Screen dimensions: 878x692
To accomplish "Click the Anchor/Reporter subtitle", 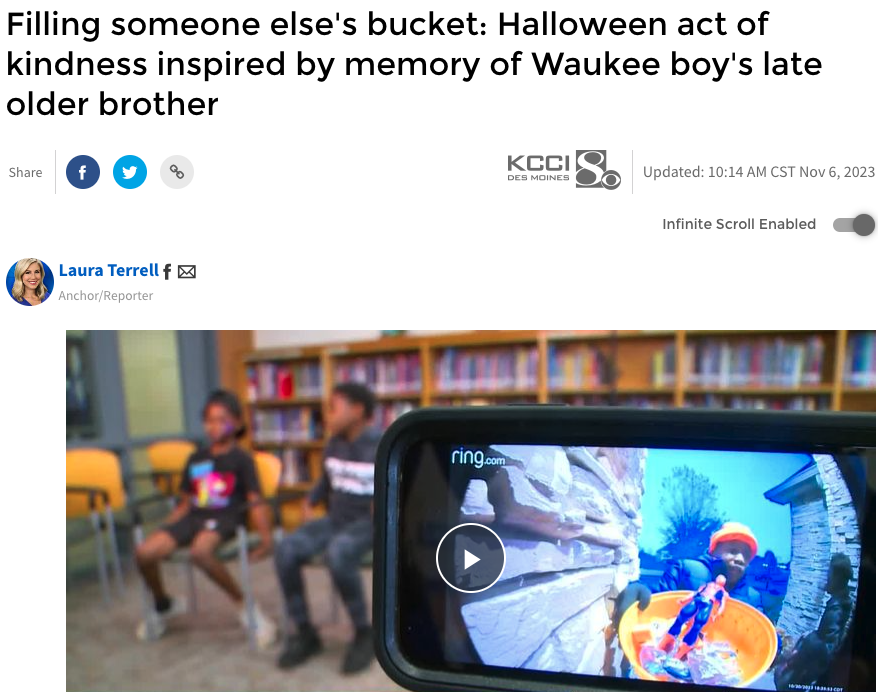I will tap(106, 296).
